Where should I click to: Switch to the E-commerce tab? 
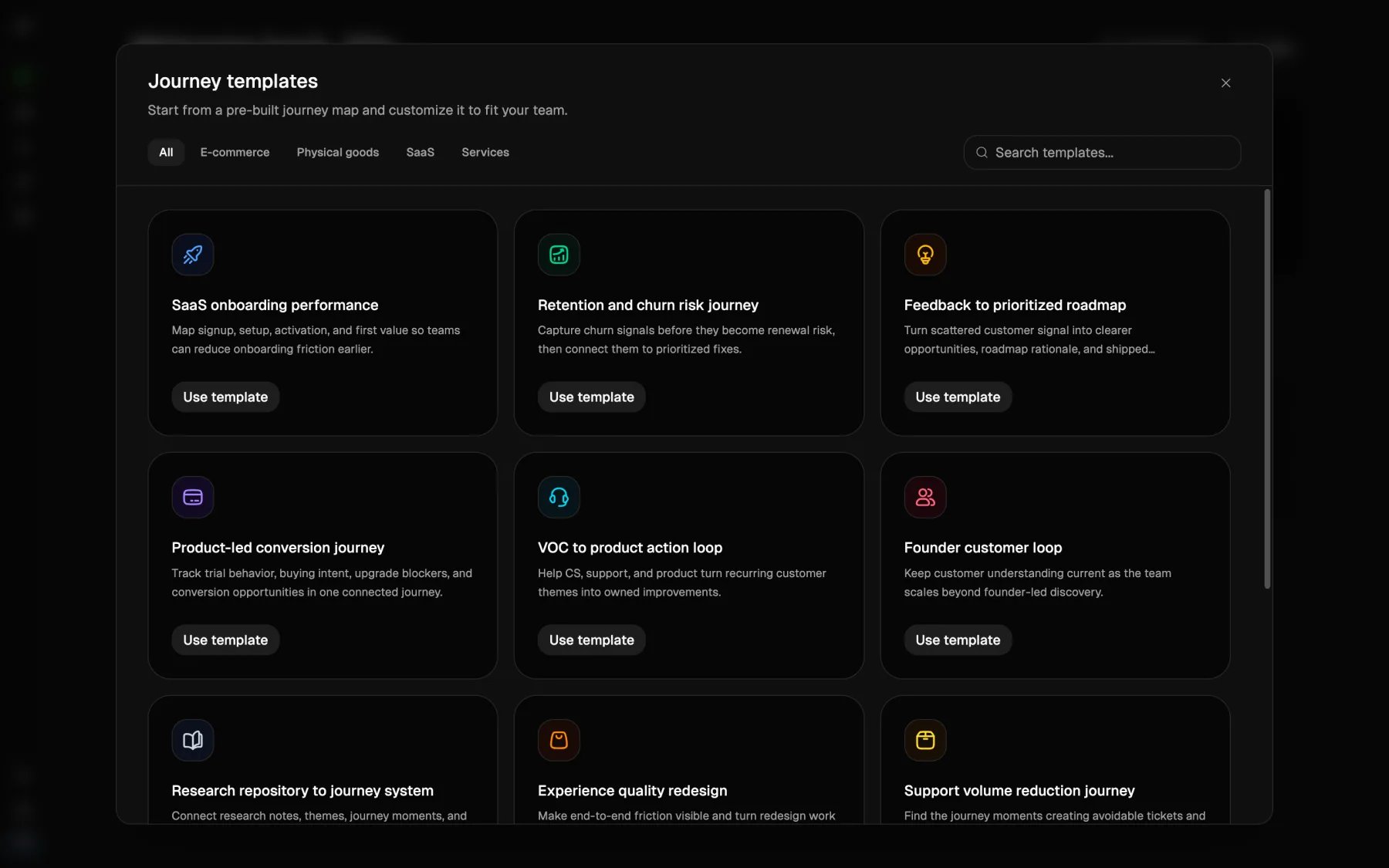(235, 152)
